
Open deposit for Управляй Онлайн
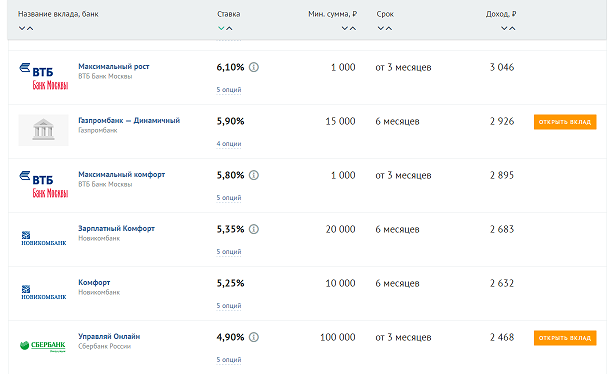click(x=565, y=338)
